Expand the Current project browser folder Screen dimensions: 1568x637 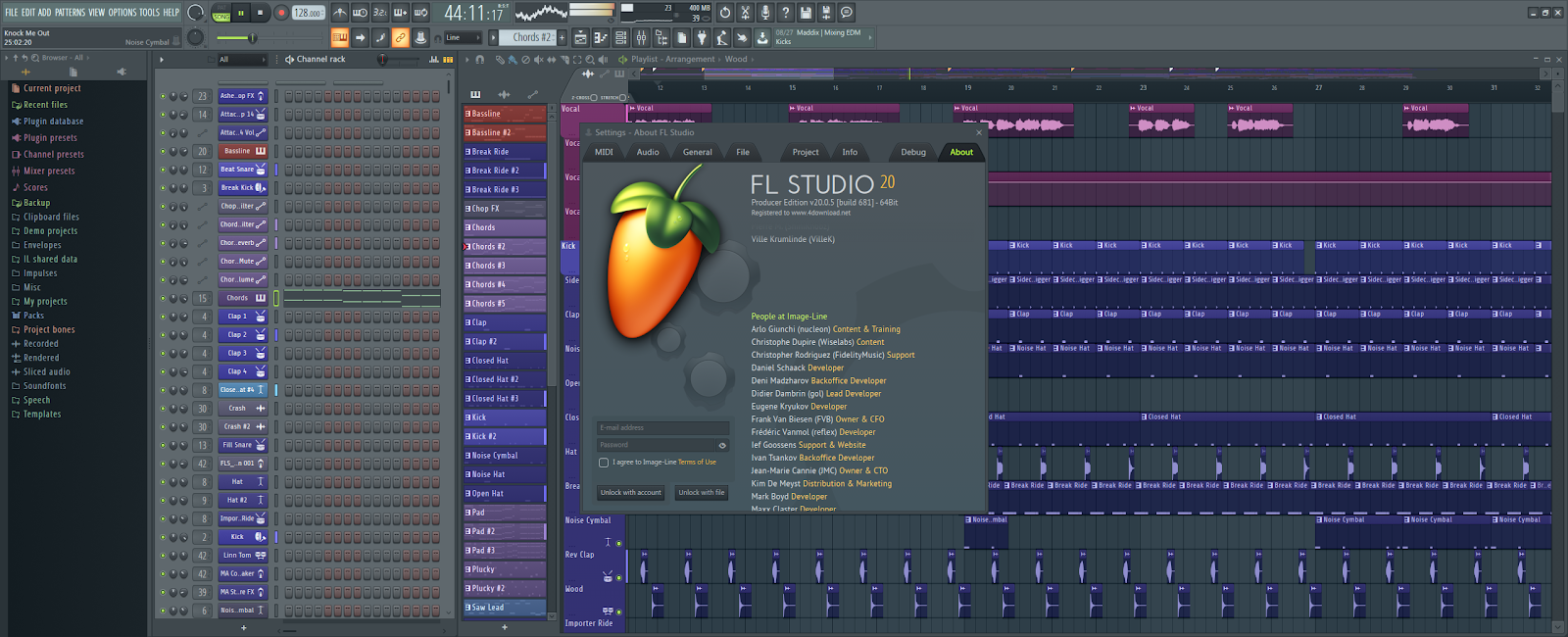click(x=52, y=88)
